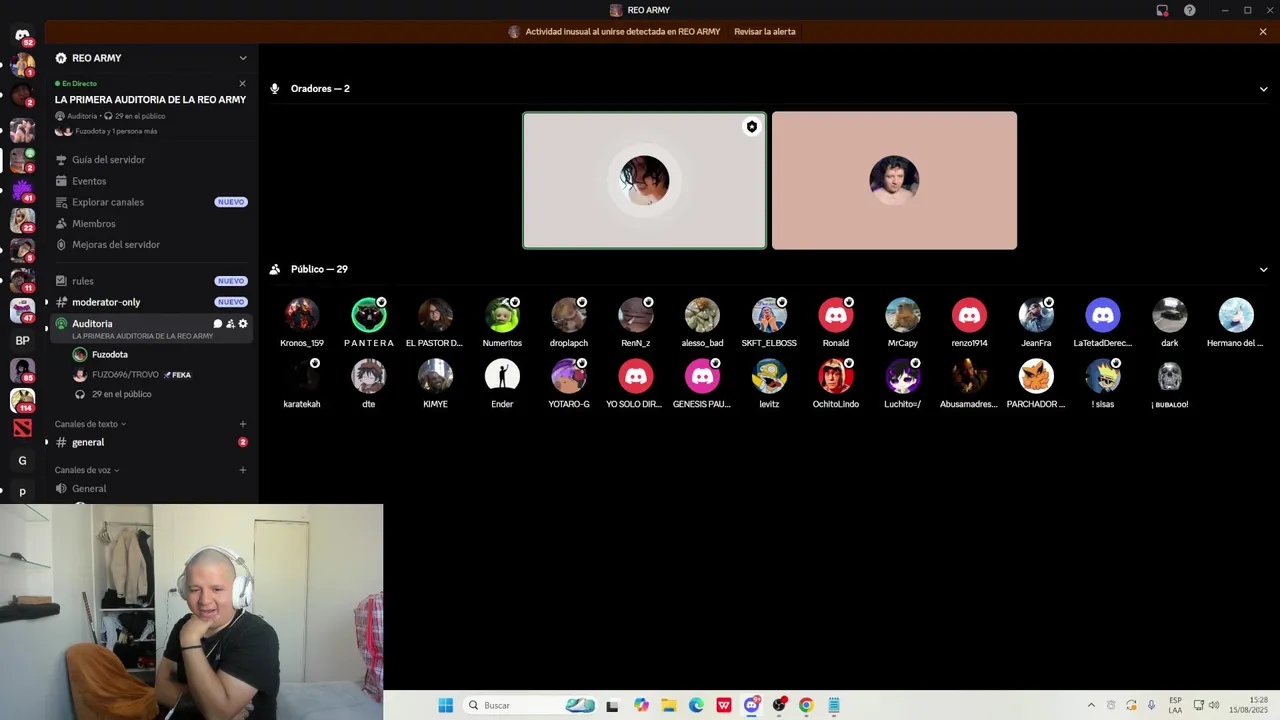Image resolution: width=1280 pixels, height=720 pixels.
Task: Open the Dota 2 server icon
Action: 22,429
